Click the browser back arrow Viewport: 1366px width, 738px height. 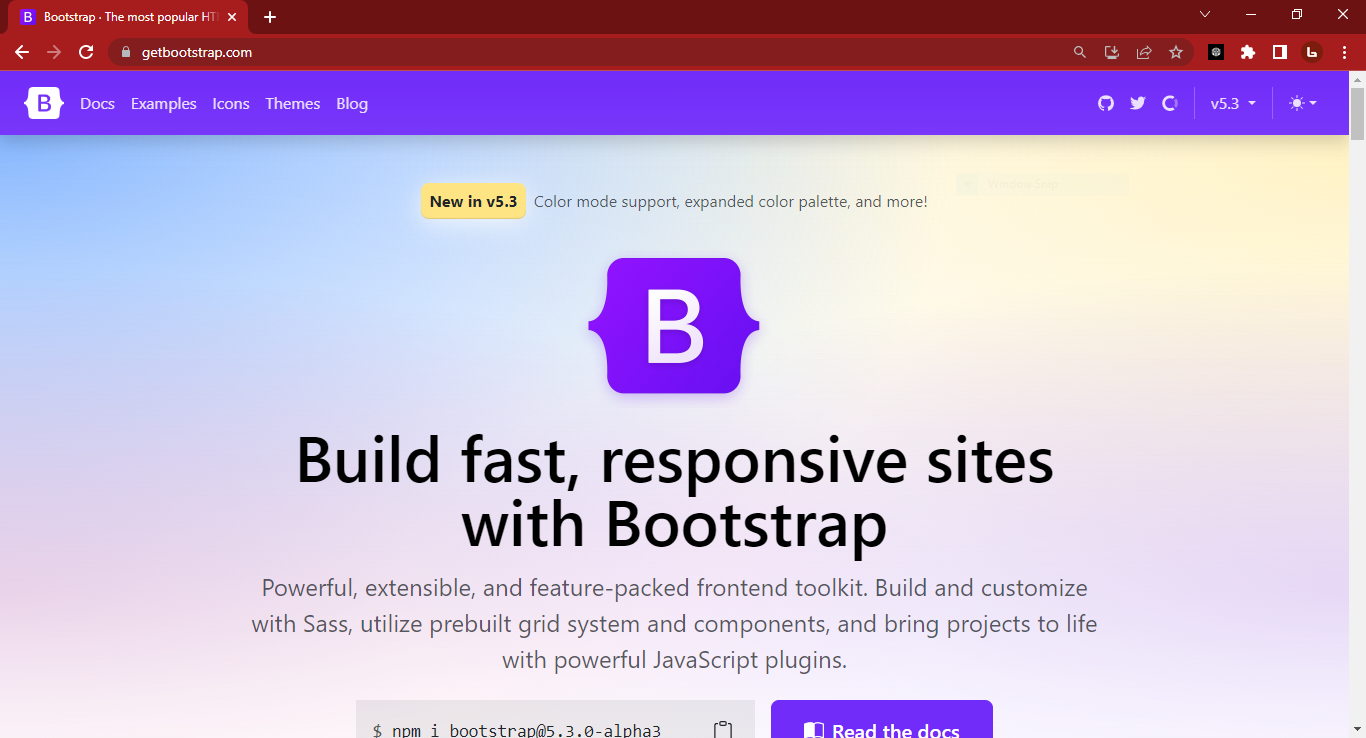click(22, 52)
